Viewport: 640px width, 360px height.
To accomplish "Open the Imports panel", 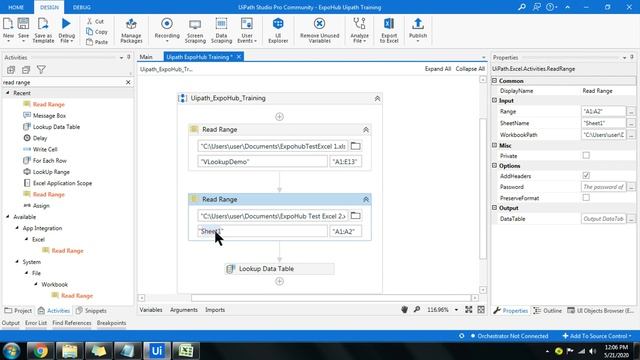I will [x=215, y=310].
